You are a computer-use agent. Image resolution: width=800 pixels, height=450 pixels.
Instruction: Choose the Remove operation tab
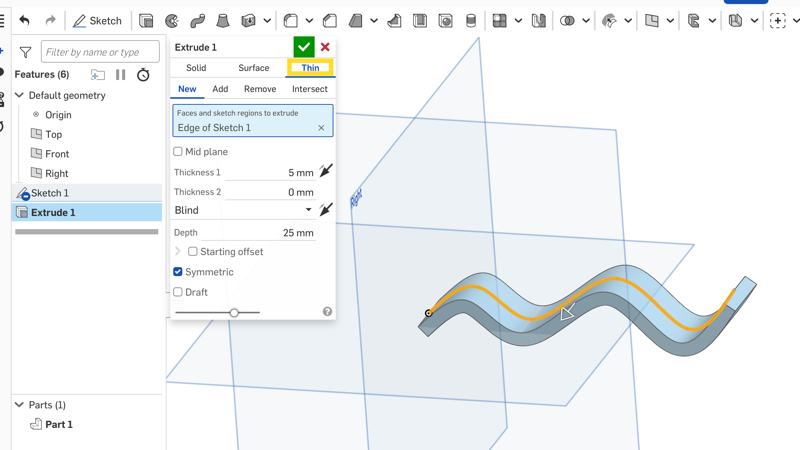point(260,89)
